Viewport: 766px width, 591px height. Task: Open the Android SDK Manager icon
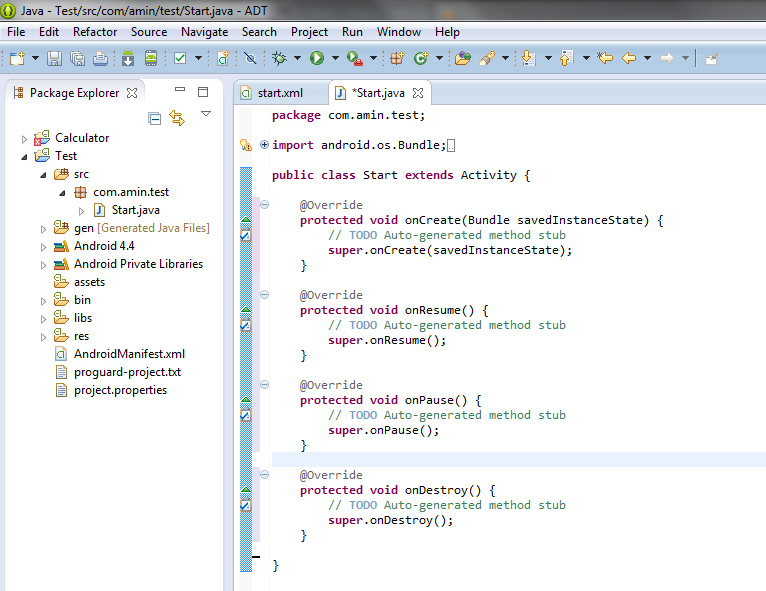[128, 58]
